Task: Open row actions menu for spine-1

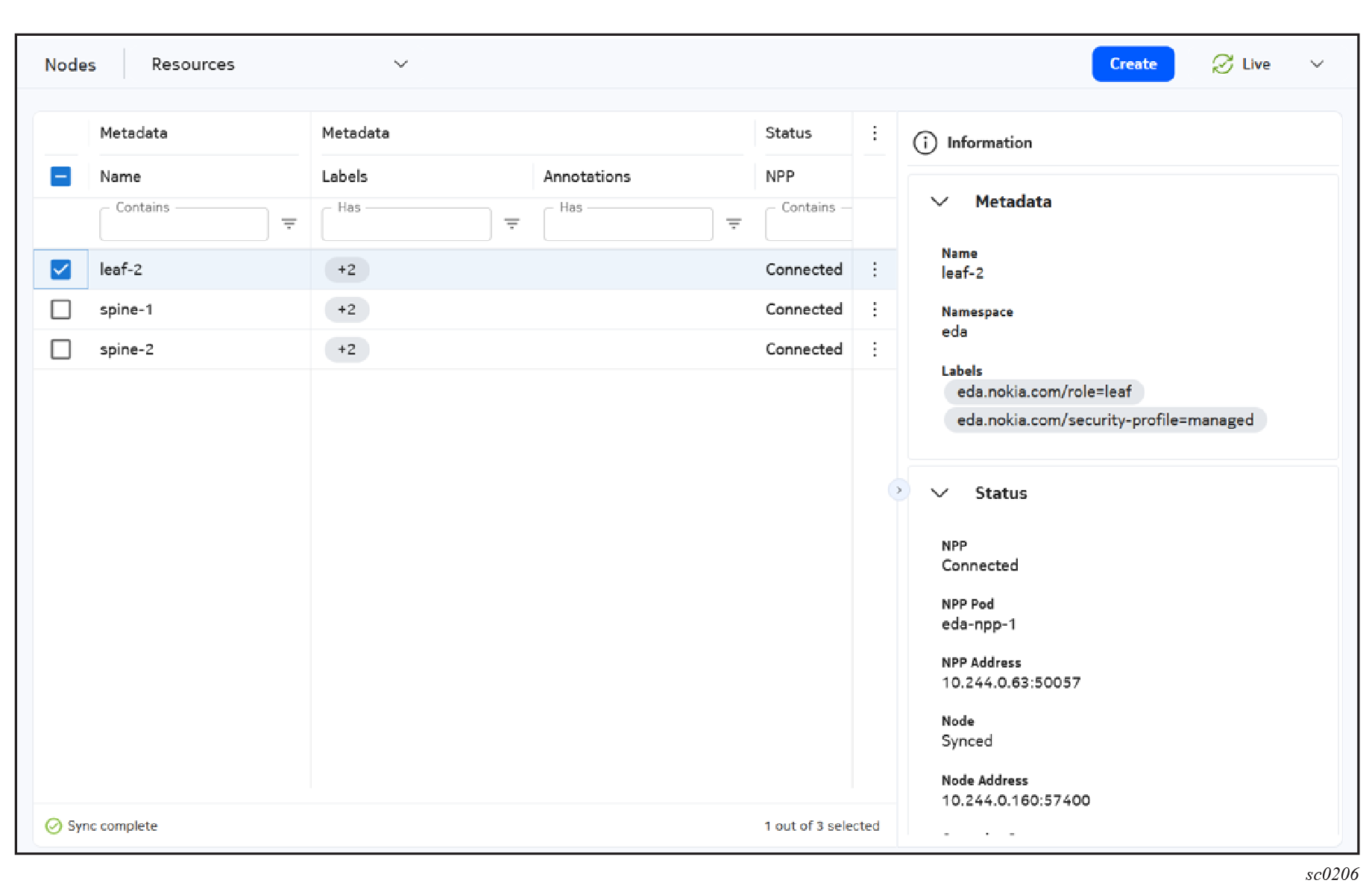Action: (875, 310)
